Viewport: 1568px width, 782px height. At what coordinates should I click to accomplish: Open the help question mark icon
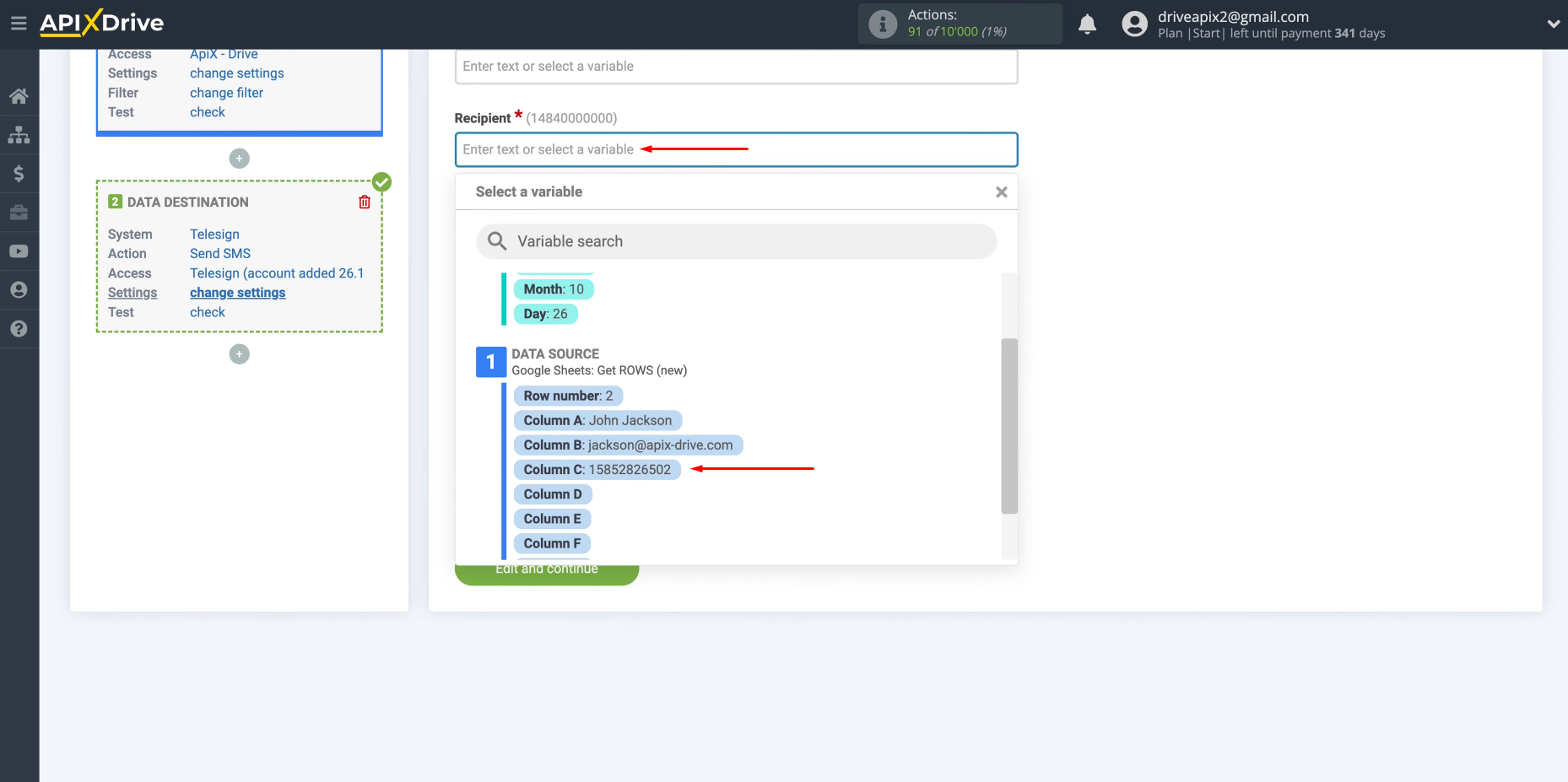pyautogui.click(x=19, y=328)
